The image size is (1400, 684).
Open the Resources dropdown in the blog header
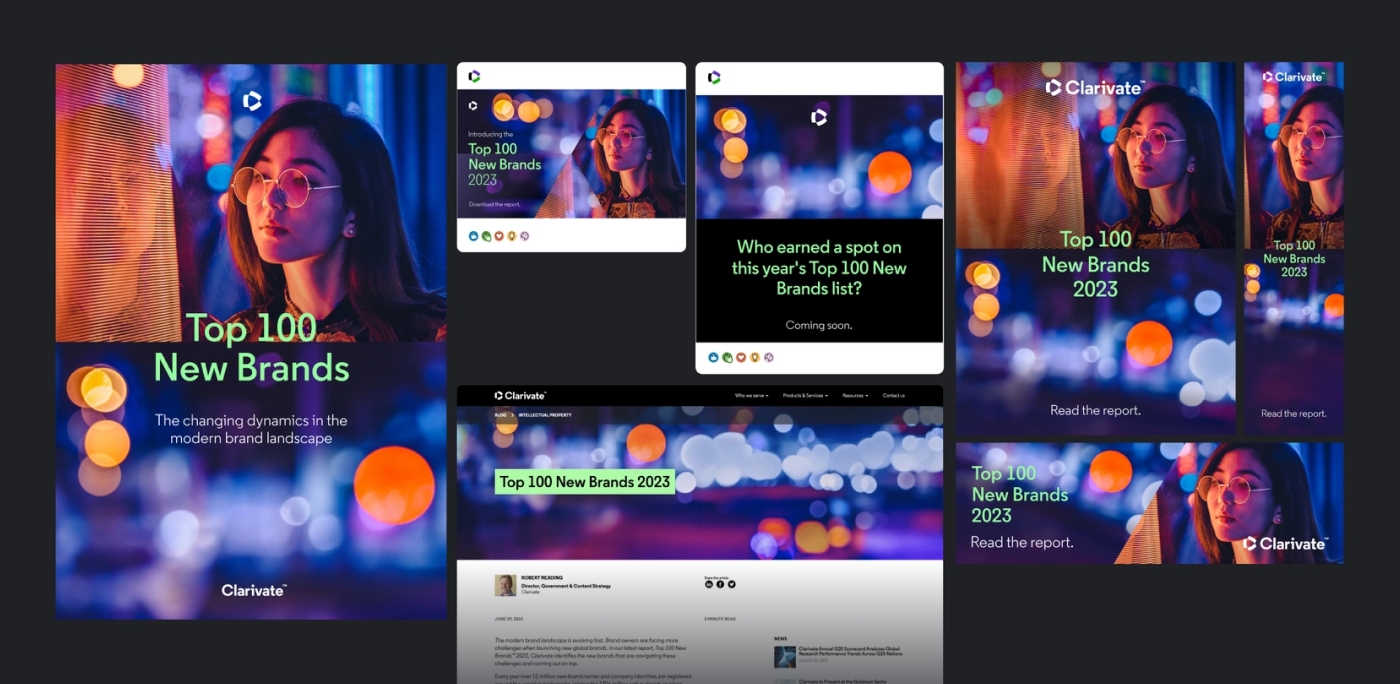tap(855, 396)
